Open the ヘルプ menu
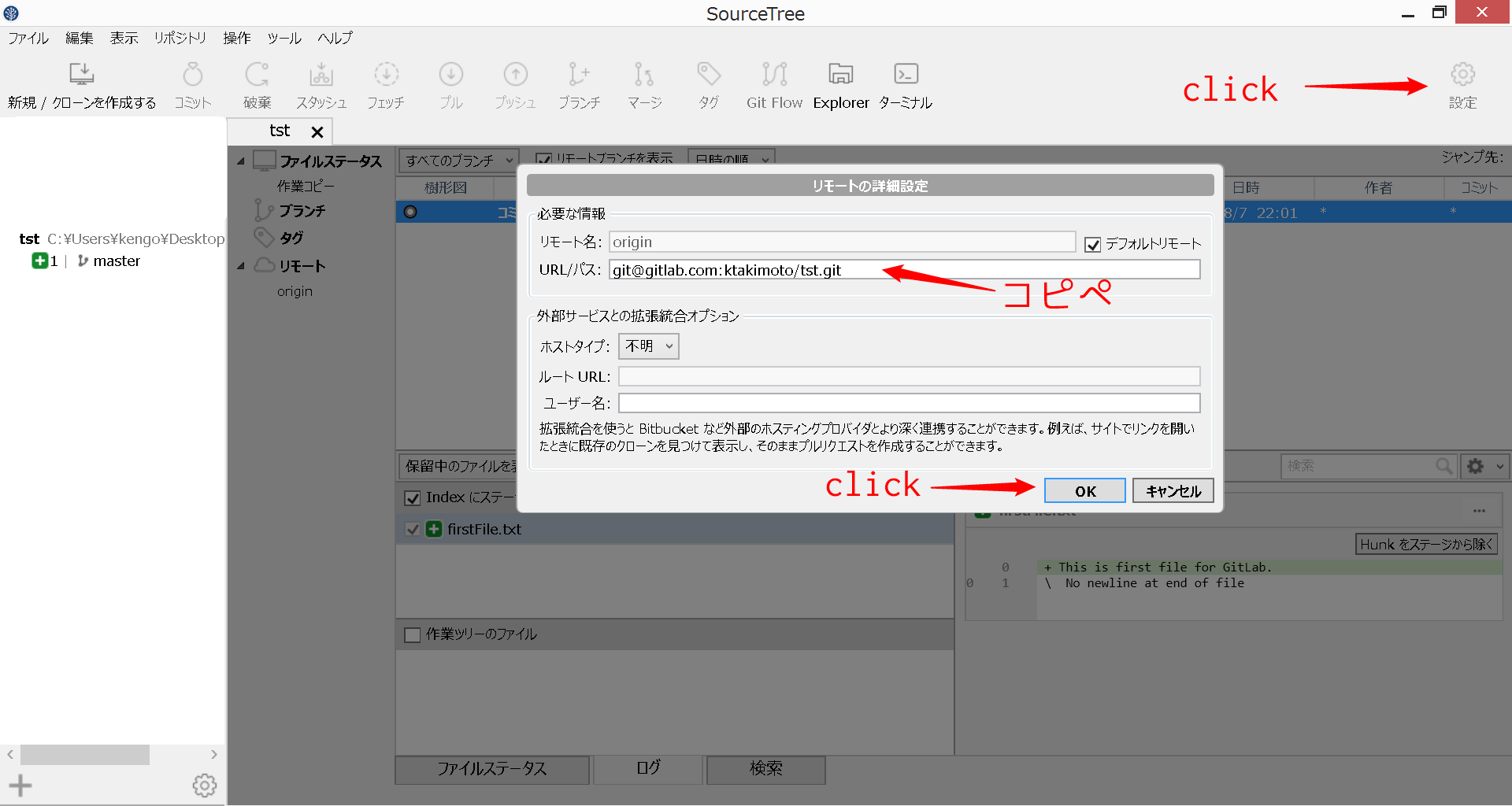Viewport: 1512px width, 806px height. pos(335,38)
